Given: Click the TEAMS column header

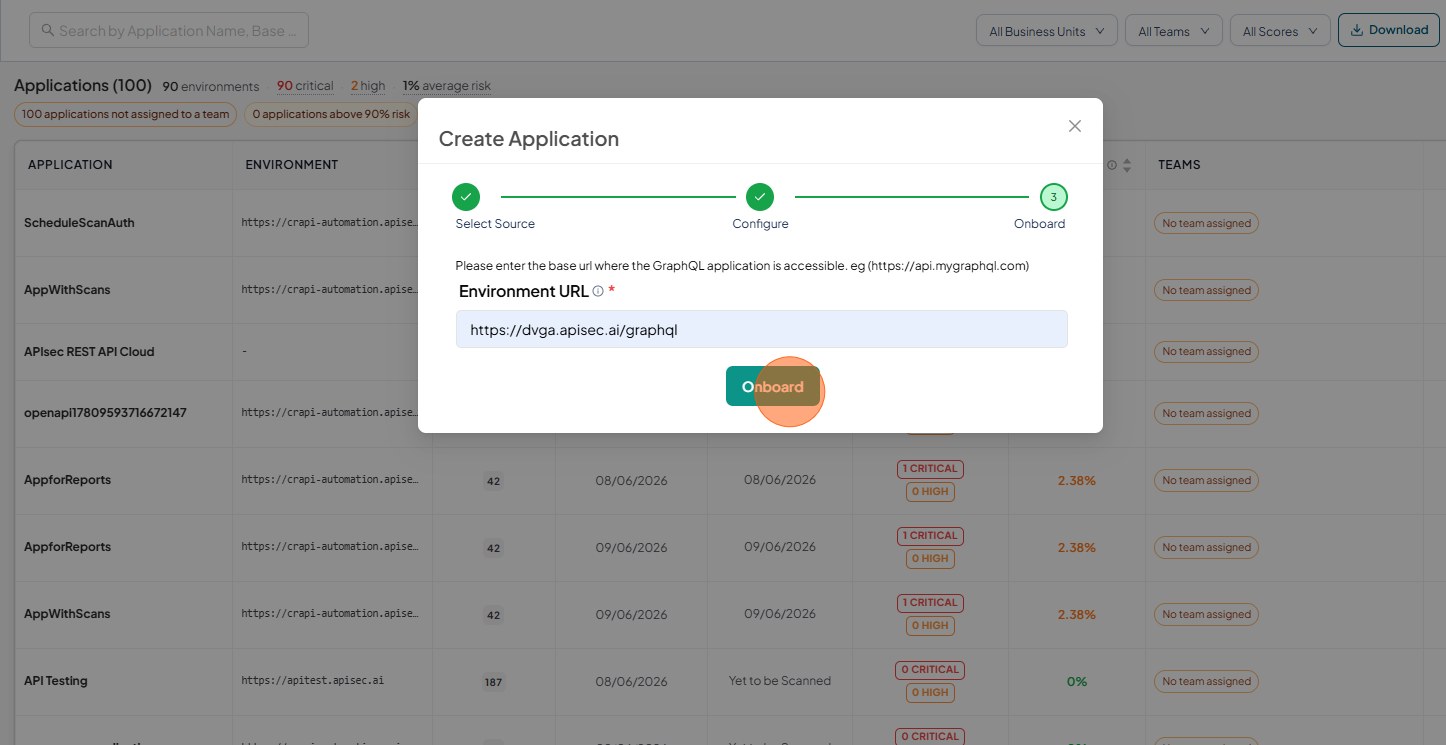Looking at the screenshot, I should click(1179, 165).
